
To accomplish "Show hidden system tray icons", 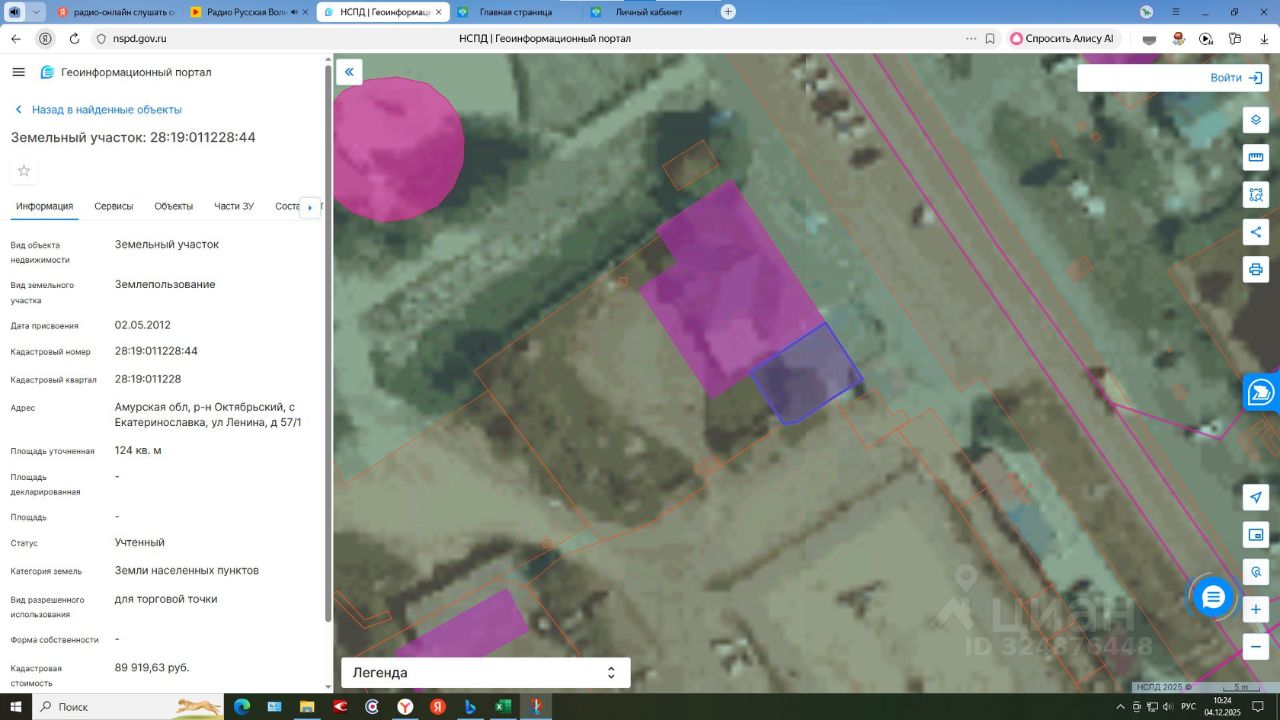I will [x=1121, y=707].
